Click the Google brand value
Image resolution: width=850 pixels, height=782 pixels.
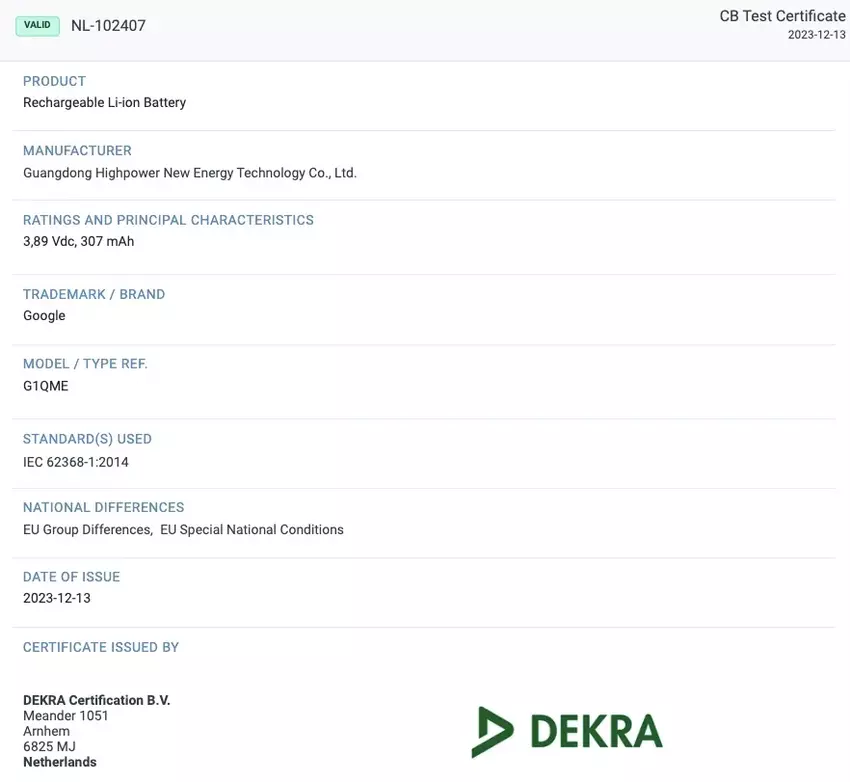[44, 315]
